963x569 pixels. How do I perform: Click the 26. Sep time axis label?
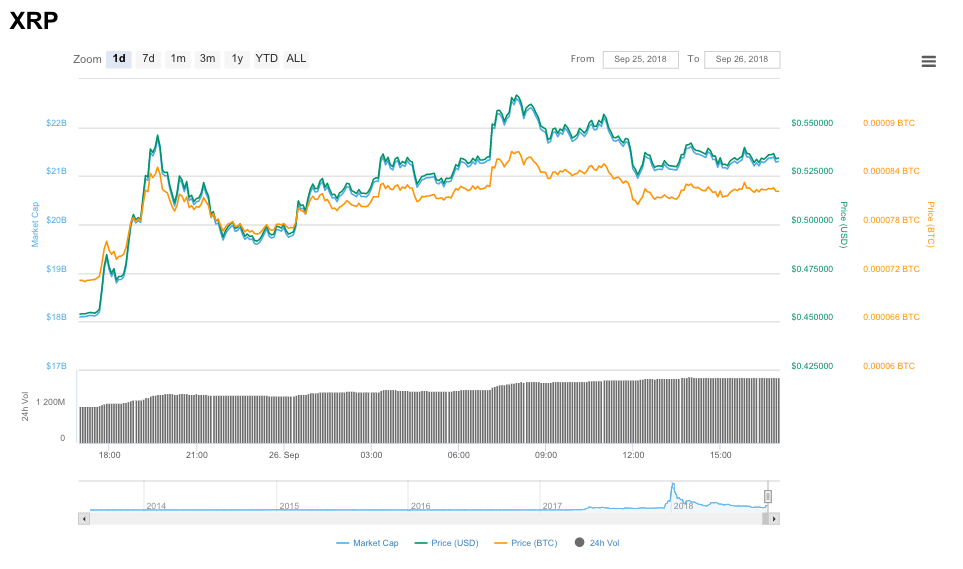284,455
